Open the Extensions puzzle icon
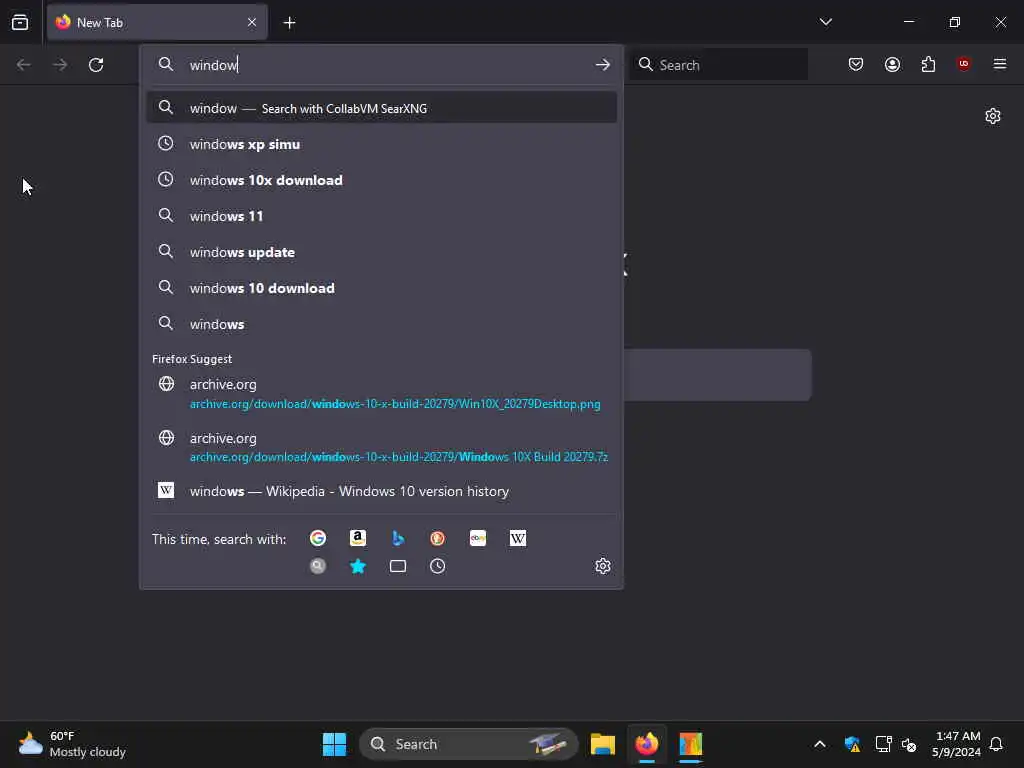1024x768 pixels. tap(928, 64)
